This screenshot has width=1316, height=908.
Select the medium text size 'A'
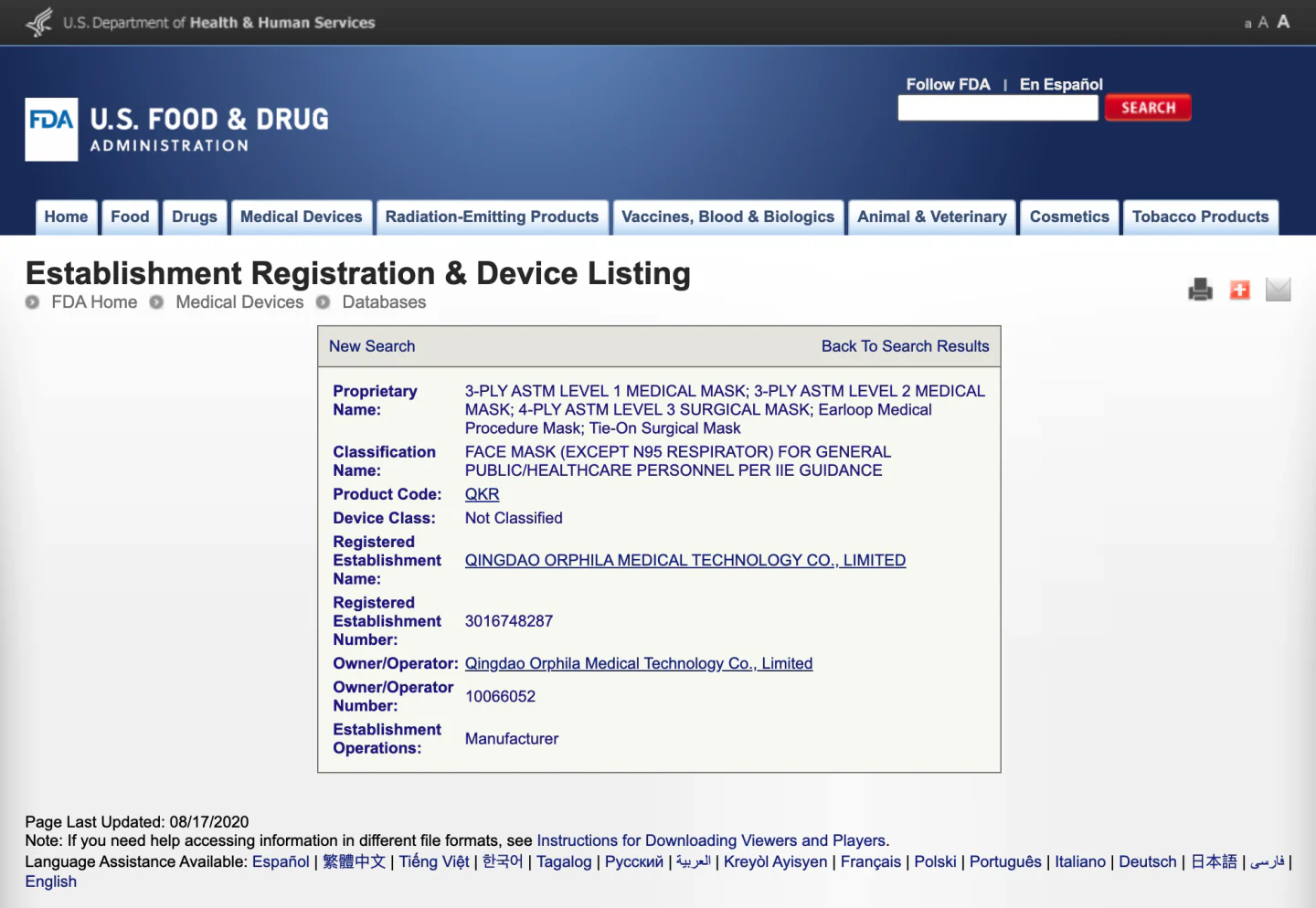tap(1263, 23)
